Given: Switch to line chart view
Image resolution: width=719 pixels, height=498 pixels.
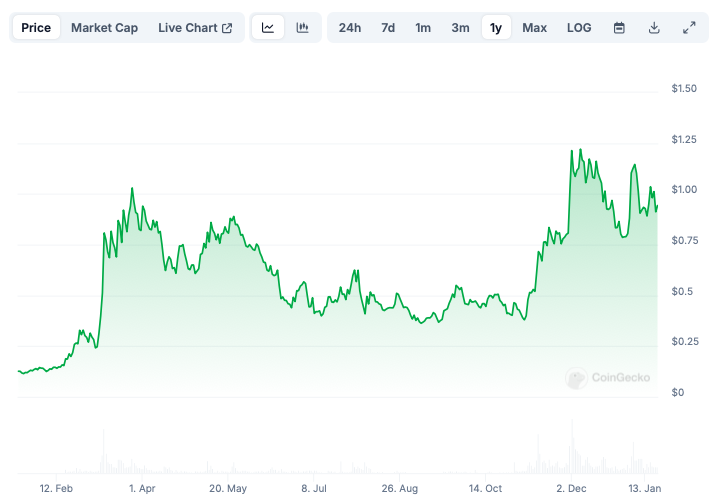Looking at the screenshot, I should pyautogui.click(x=268, y=28).
